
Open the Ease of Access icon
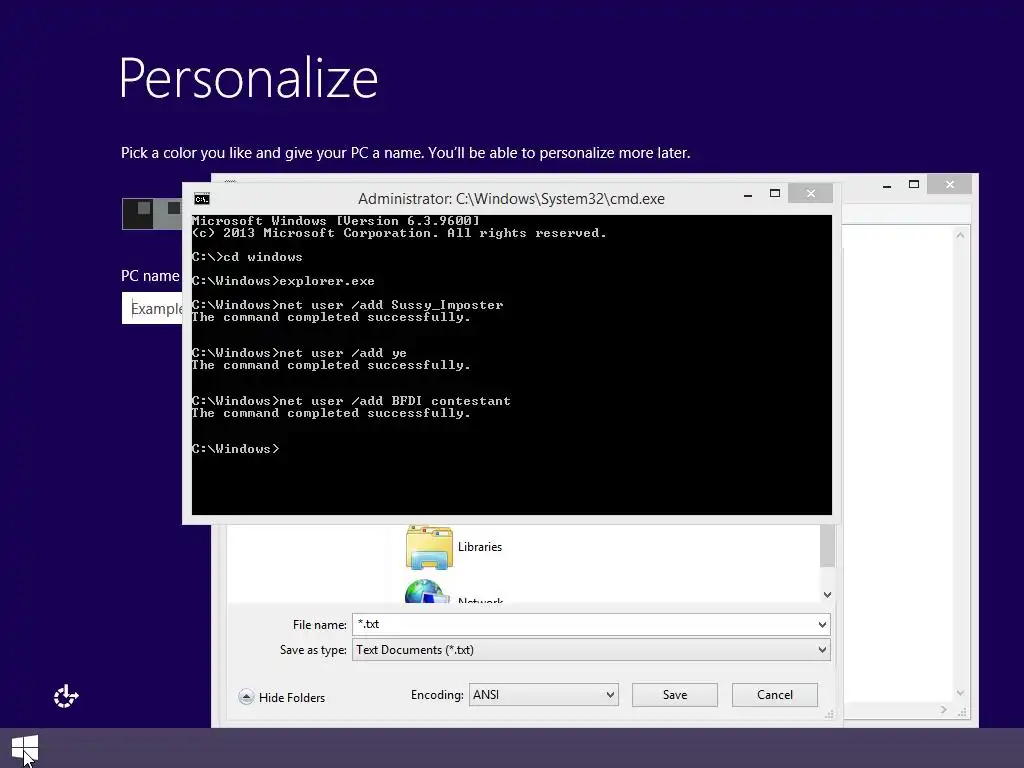point(66,696)
